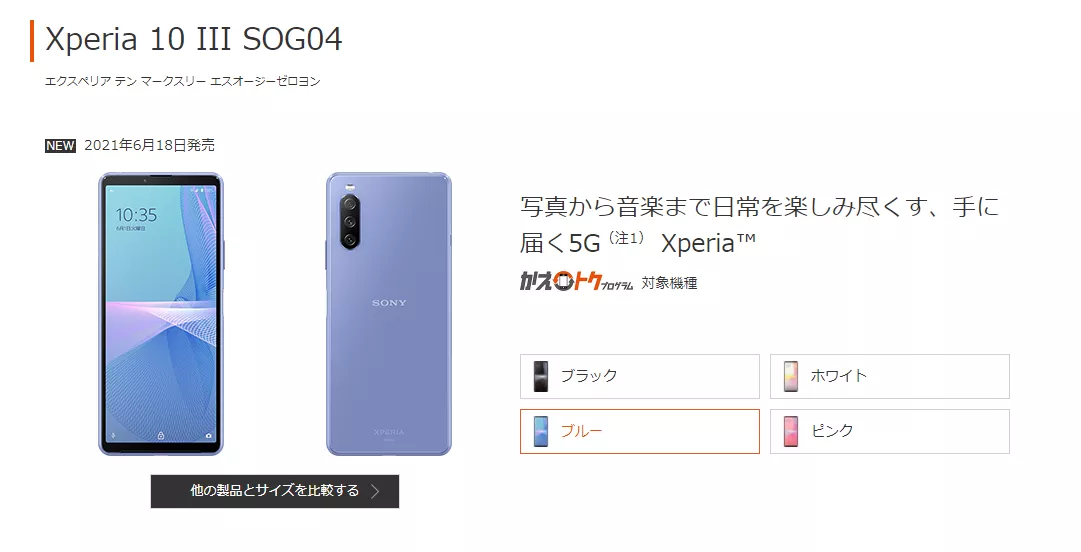Choose the selected ブルー color option

click(640, 431)
